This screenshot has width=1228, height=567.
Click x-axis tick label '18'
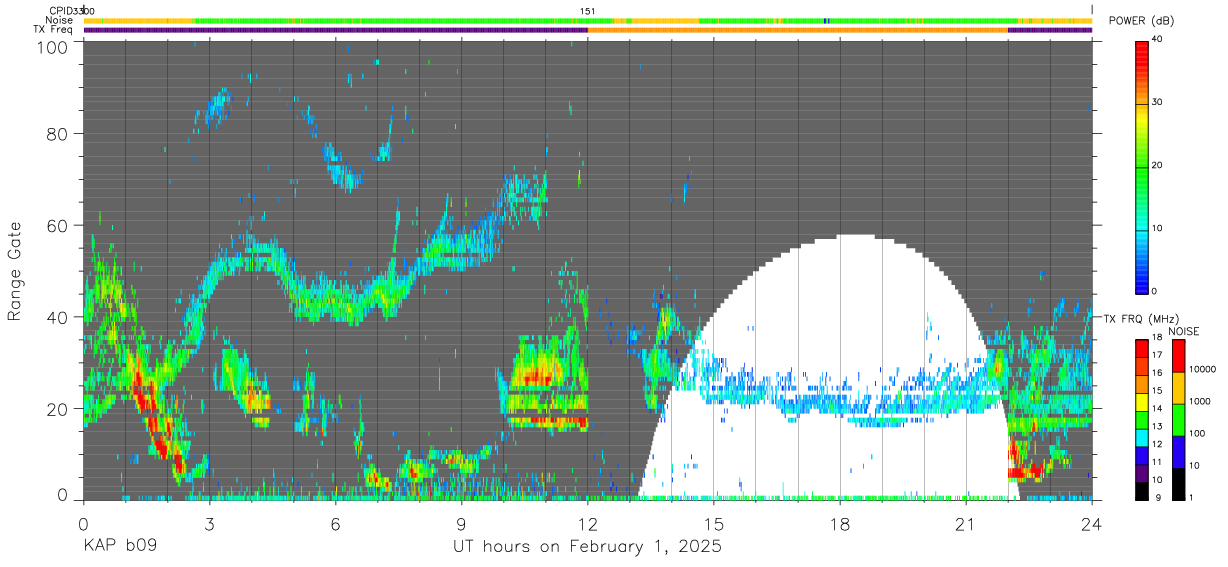coord(840,524)
